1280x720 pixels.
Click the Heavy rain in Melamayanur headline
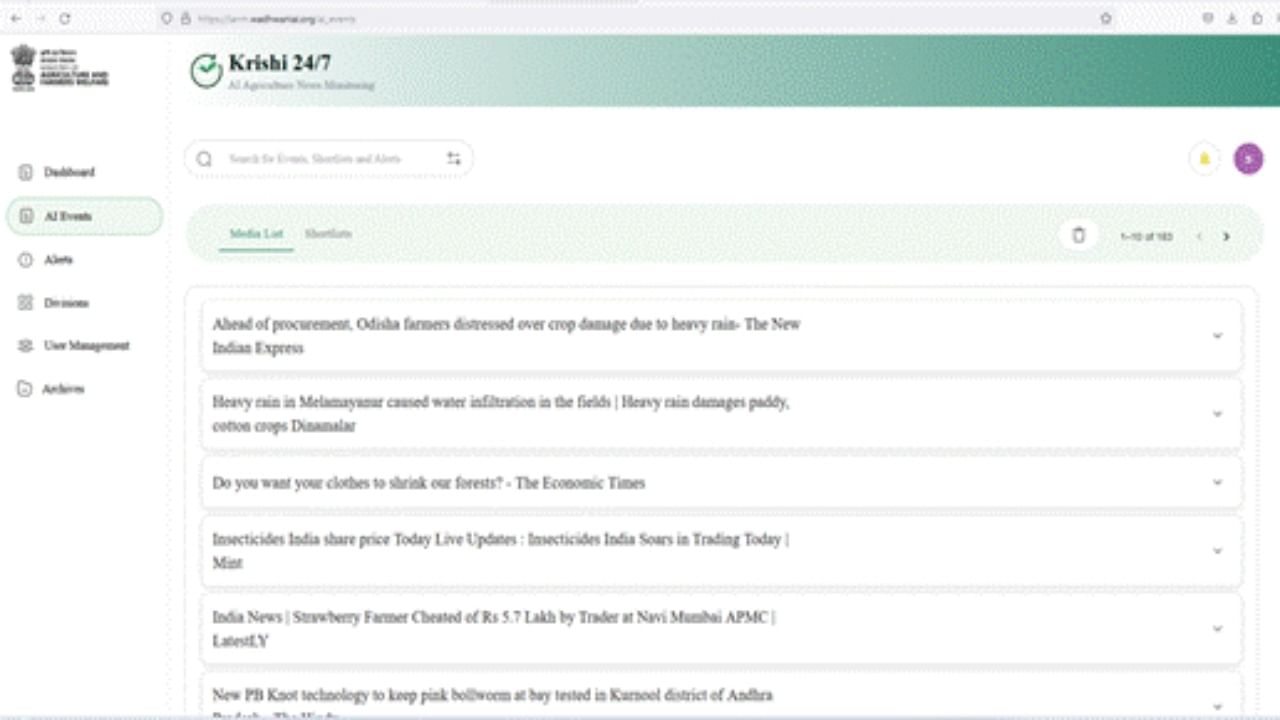pos(501,414)
